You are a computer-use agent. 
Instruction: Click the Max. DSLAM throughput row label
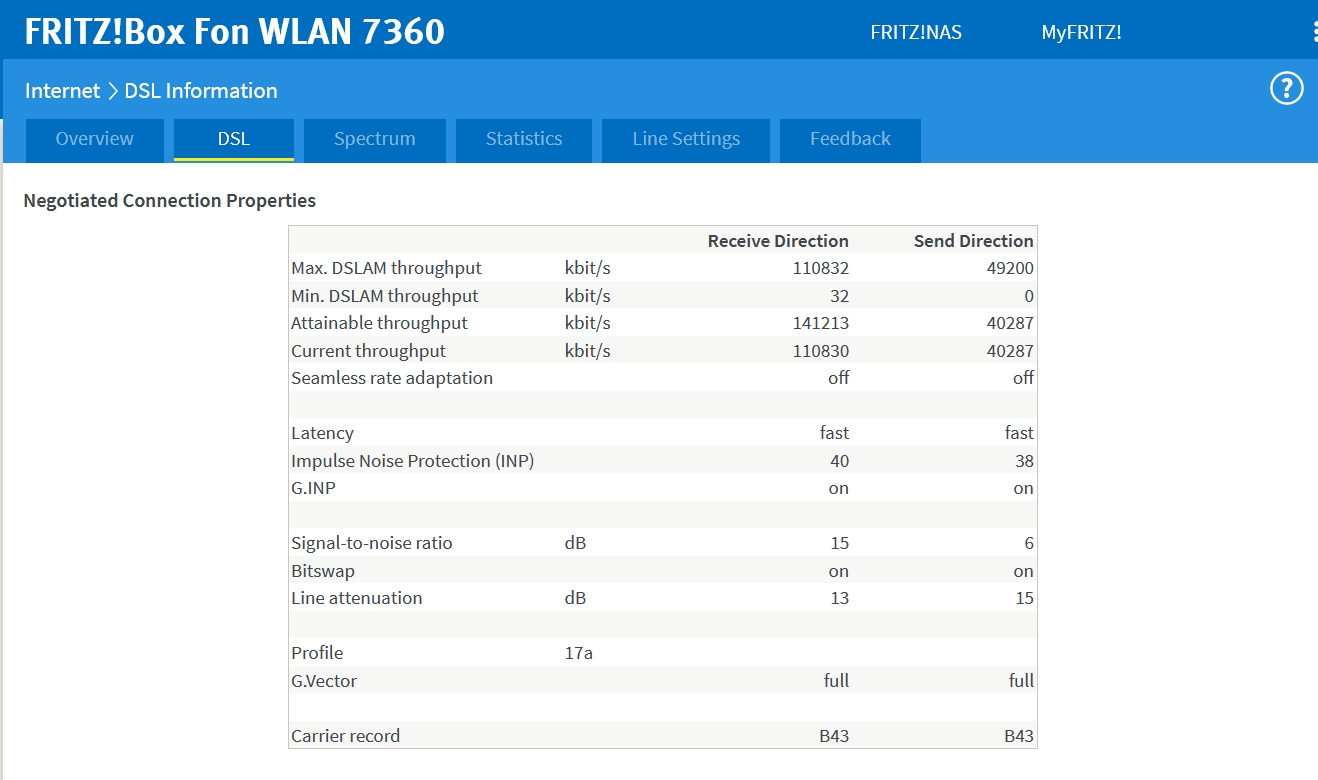point(386,268)
